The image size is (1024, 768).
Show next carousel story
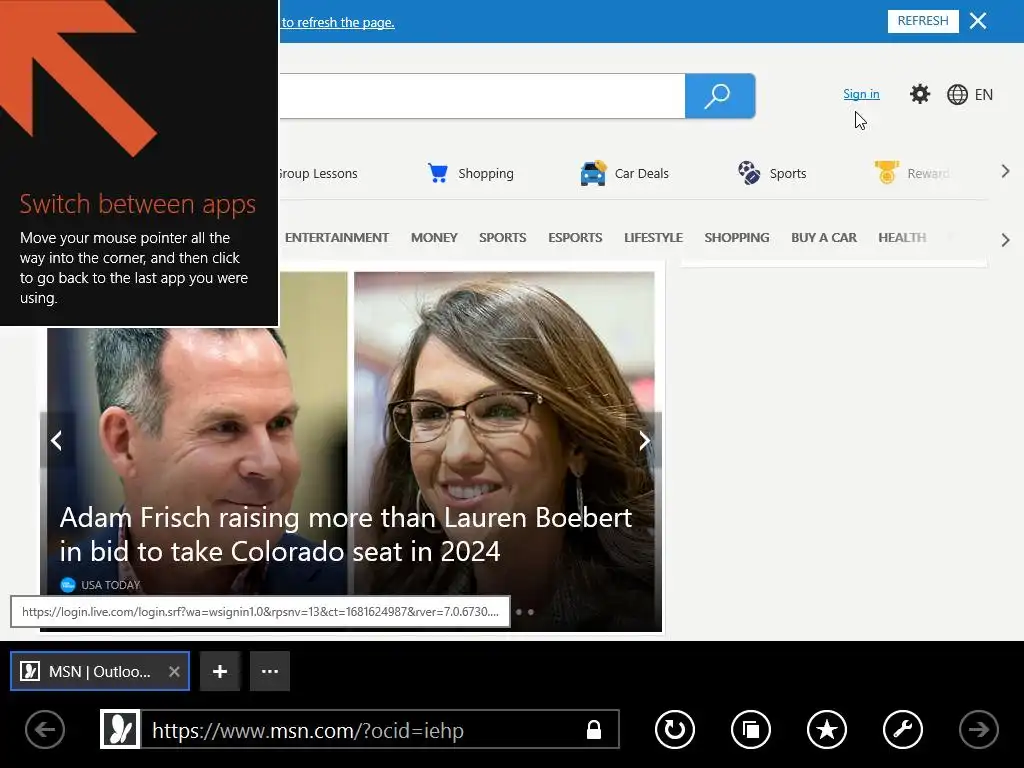click(644, 441)
